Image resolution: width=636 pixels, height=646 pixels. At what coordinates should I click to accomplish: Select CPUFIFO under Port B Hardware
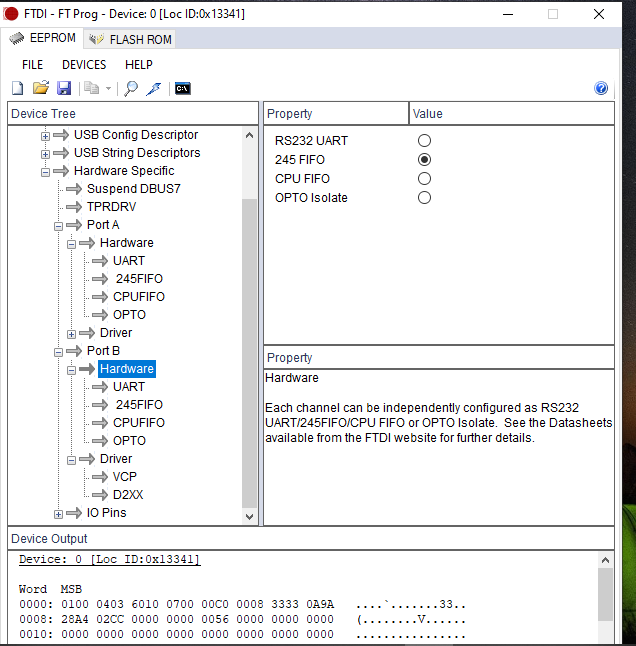pos(139,423)
